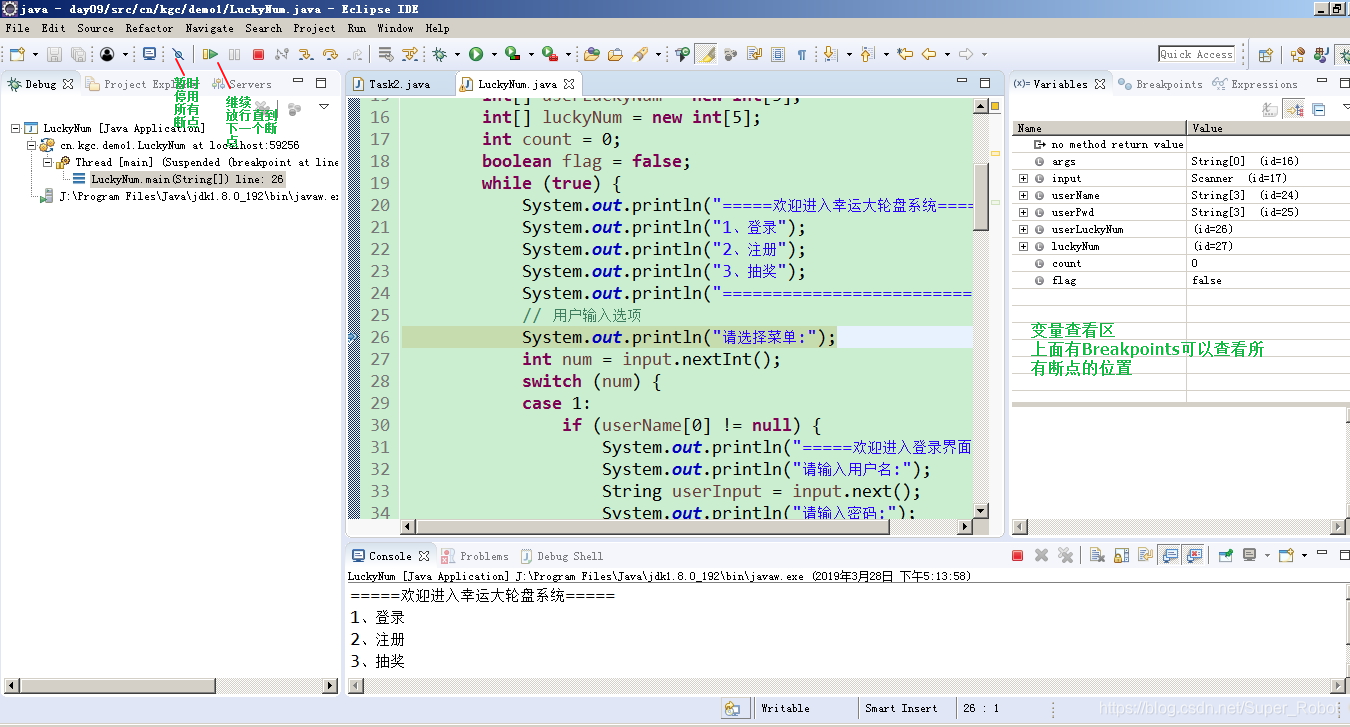1350x727 pixels.
Task: Click the Collapse All icon in the Variables view
Action: click(x=1318, y=109)
